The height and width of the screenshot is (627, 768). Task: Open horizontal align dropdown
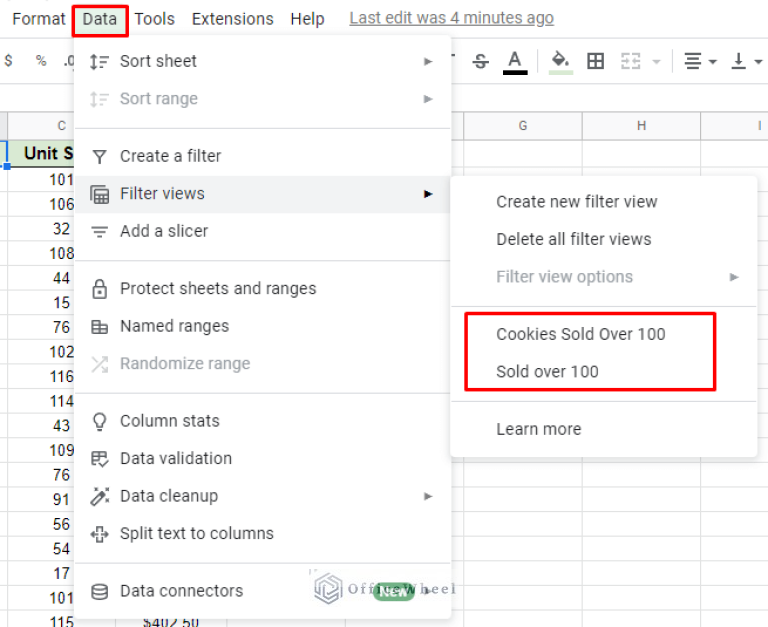click(x=700, y=61)
